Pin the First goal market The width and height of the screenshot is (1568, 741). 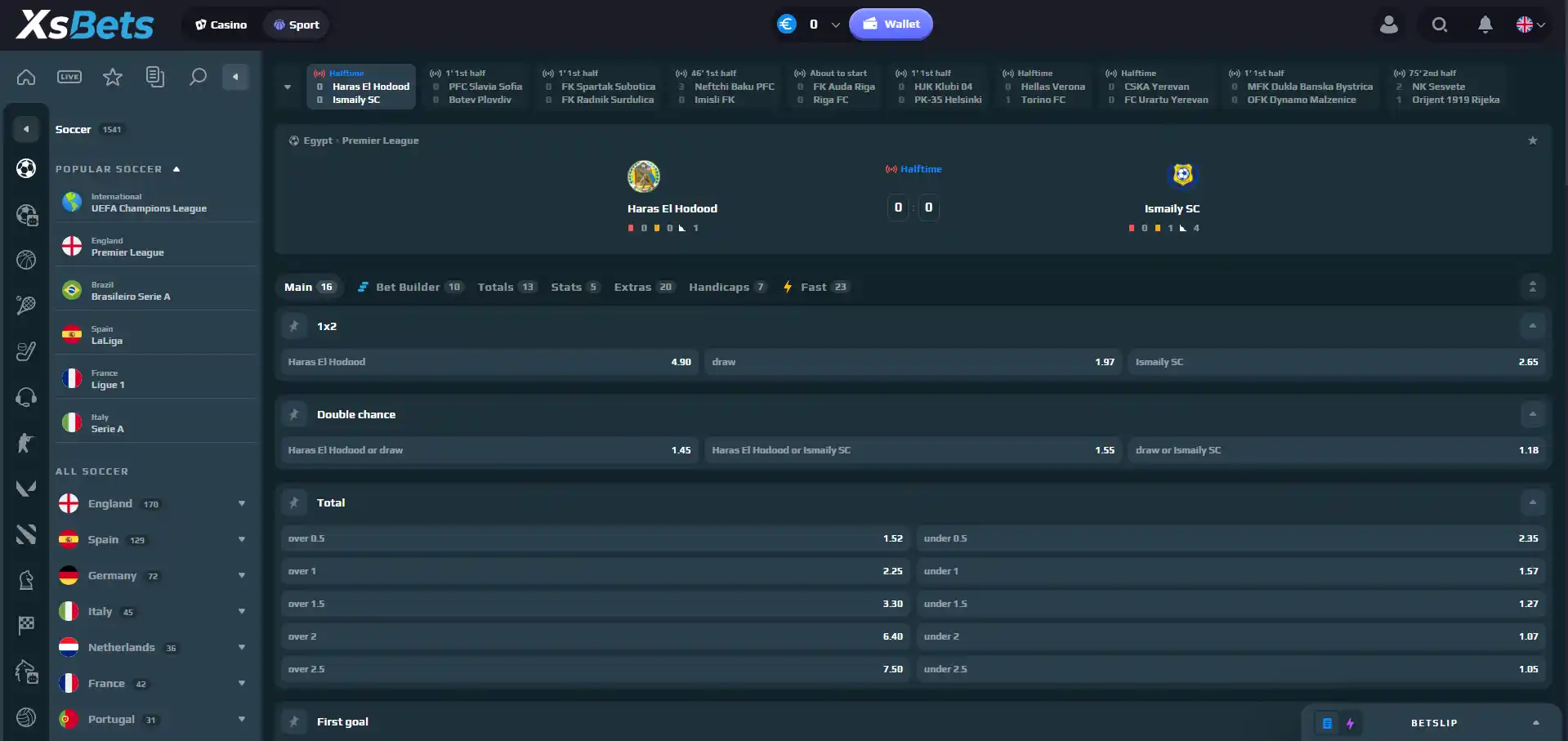pyautogui.click(x=294, y=721)
